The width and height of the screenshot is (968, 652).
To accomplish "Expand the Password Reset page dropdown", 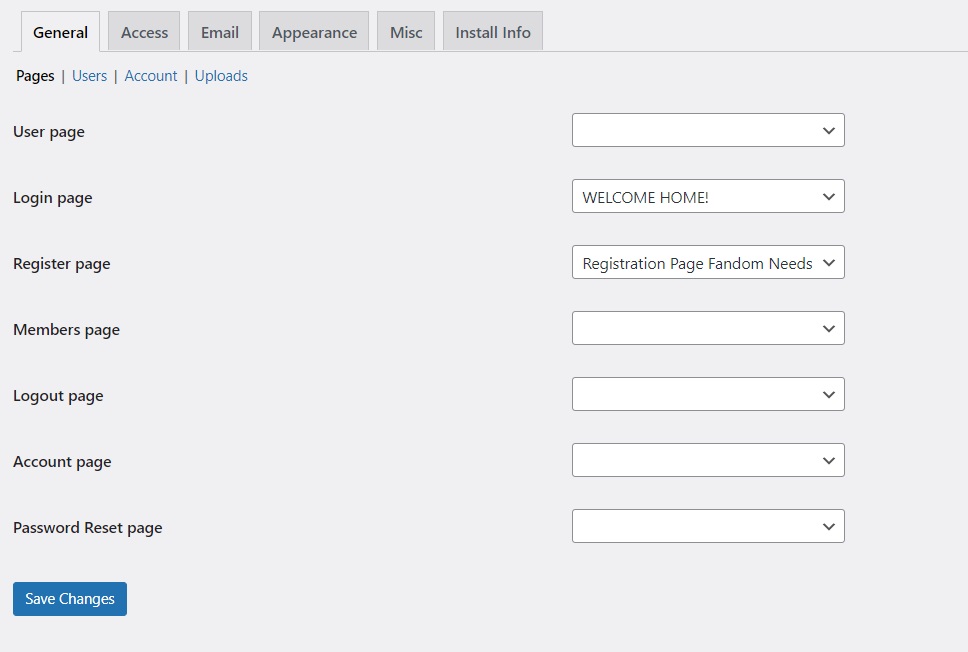I will [708, 526].
